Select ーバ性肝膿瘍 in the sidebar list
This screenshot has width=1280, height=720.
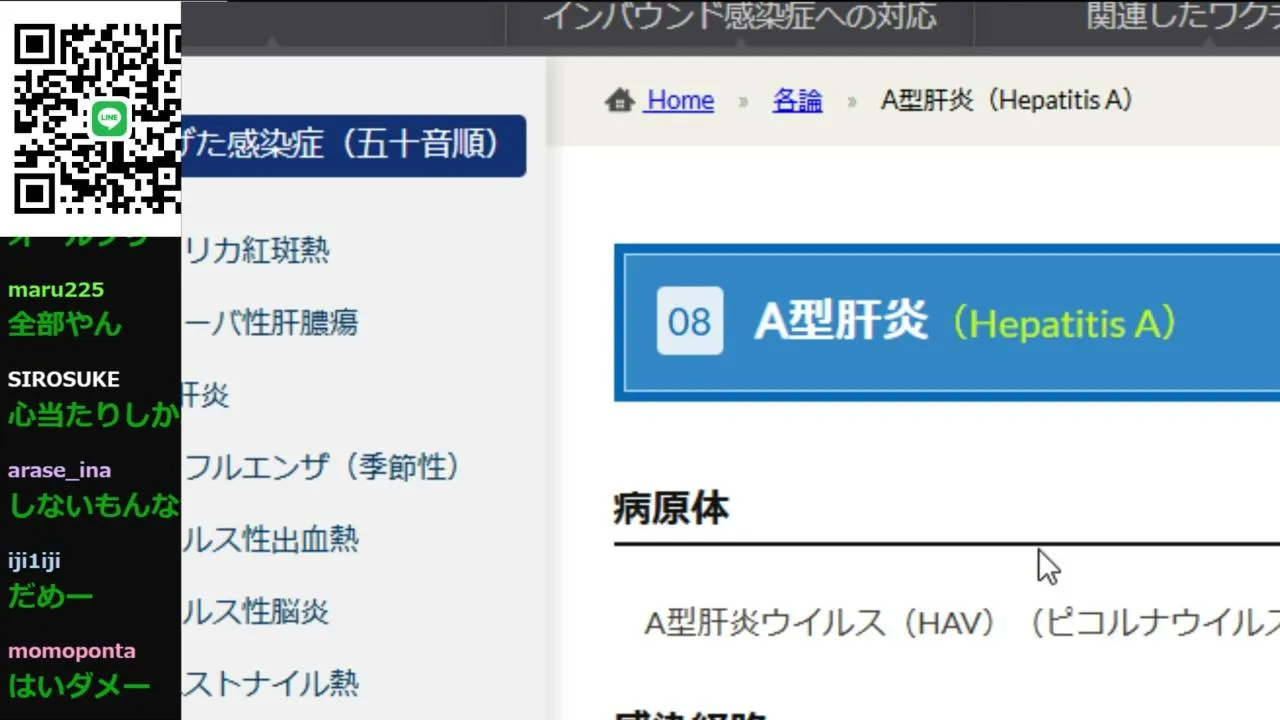[271, 323]
